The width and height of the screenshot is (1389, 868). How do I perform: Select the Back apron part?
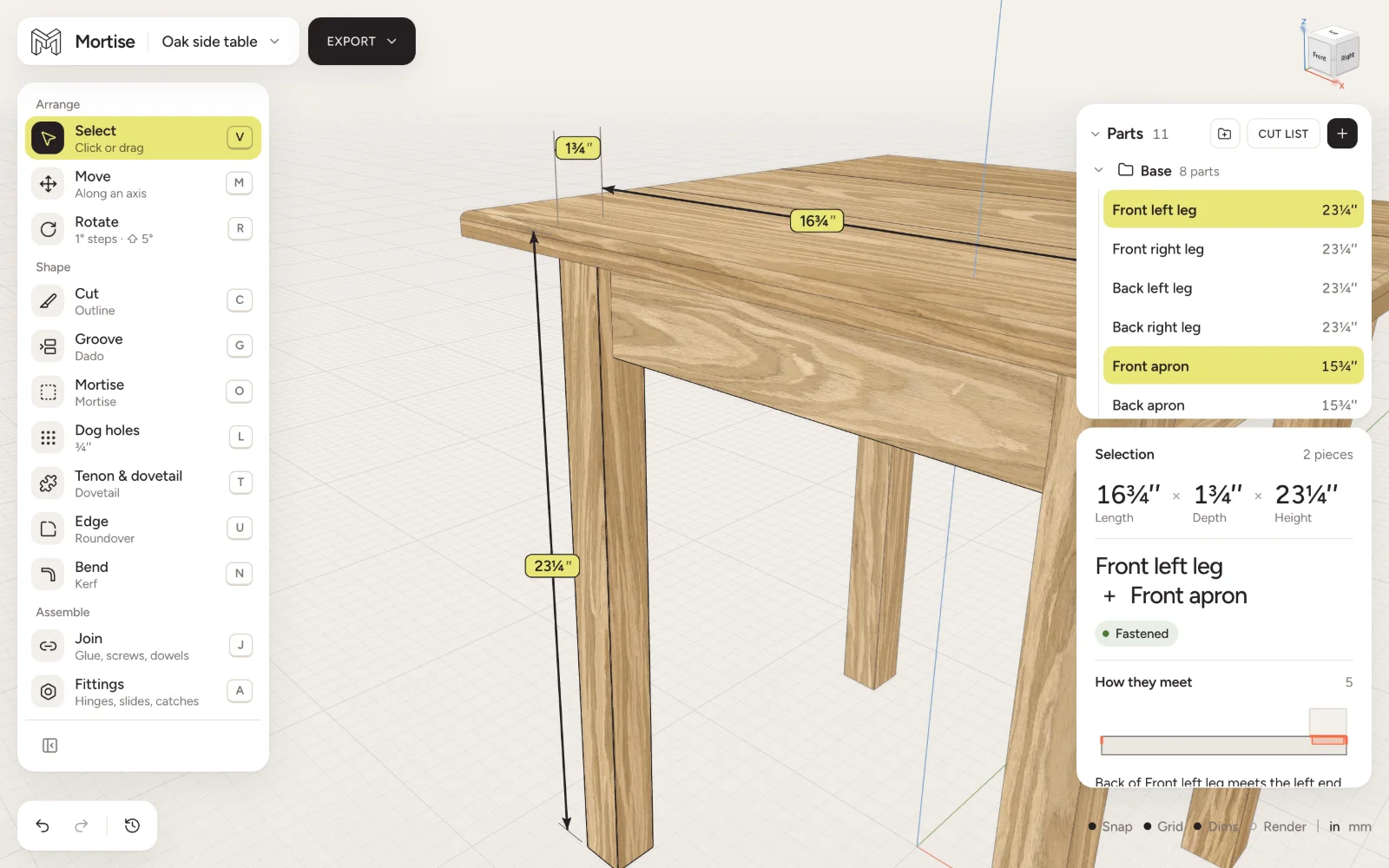1234,404
